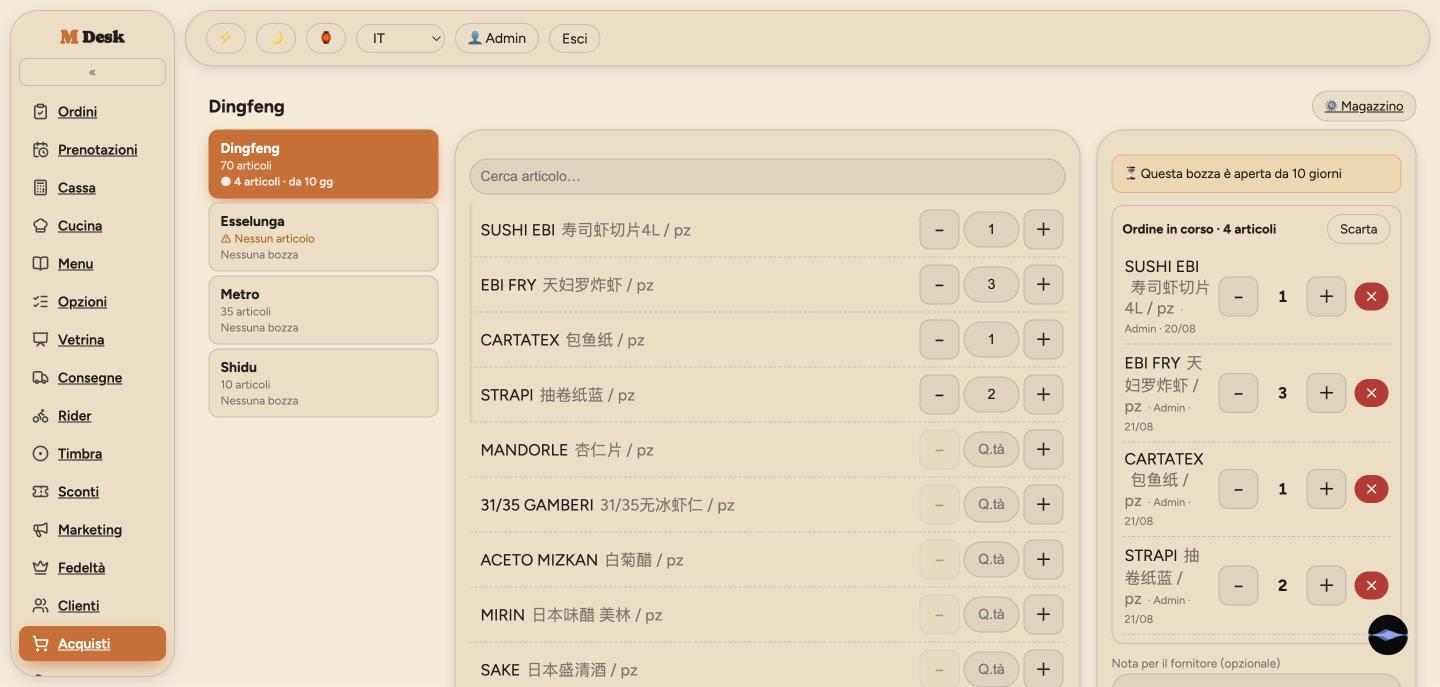Decrease EBI FRY quantity in order panel
The image size is (1440, 687).
click(x=1238, y=393)
